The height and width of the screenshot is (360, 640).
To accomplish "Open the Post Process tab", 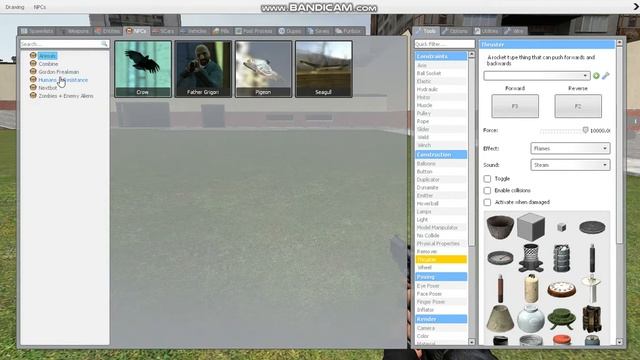I will [254, 31].
